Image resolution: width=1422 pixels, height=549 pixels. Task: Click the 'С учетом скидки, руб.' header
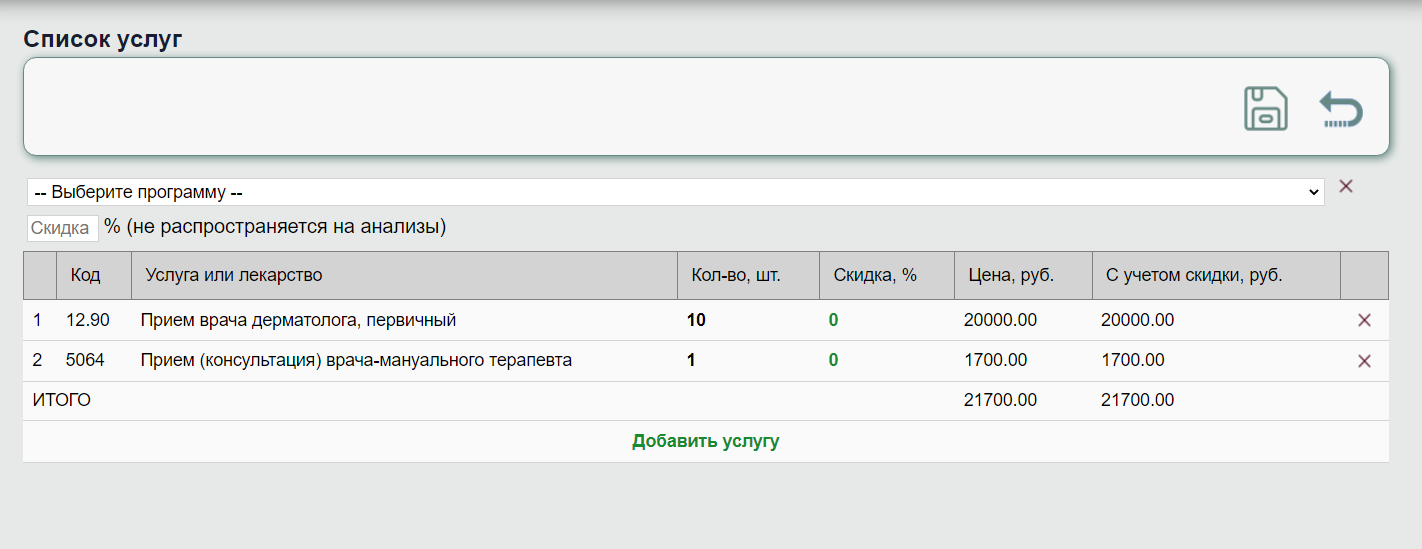(x=1193, y=275)
